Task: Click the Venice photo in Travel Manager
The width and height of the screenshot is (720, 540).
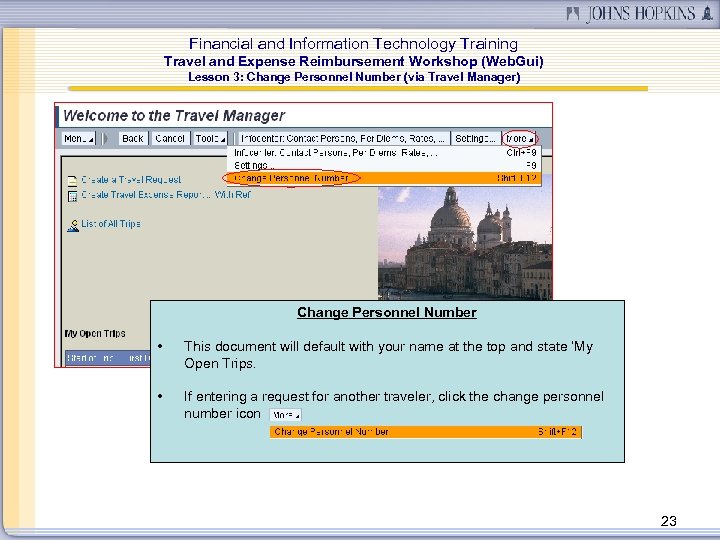Action: pos(465,243)
